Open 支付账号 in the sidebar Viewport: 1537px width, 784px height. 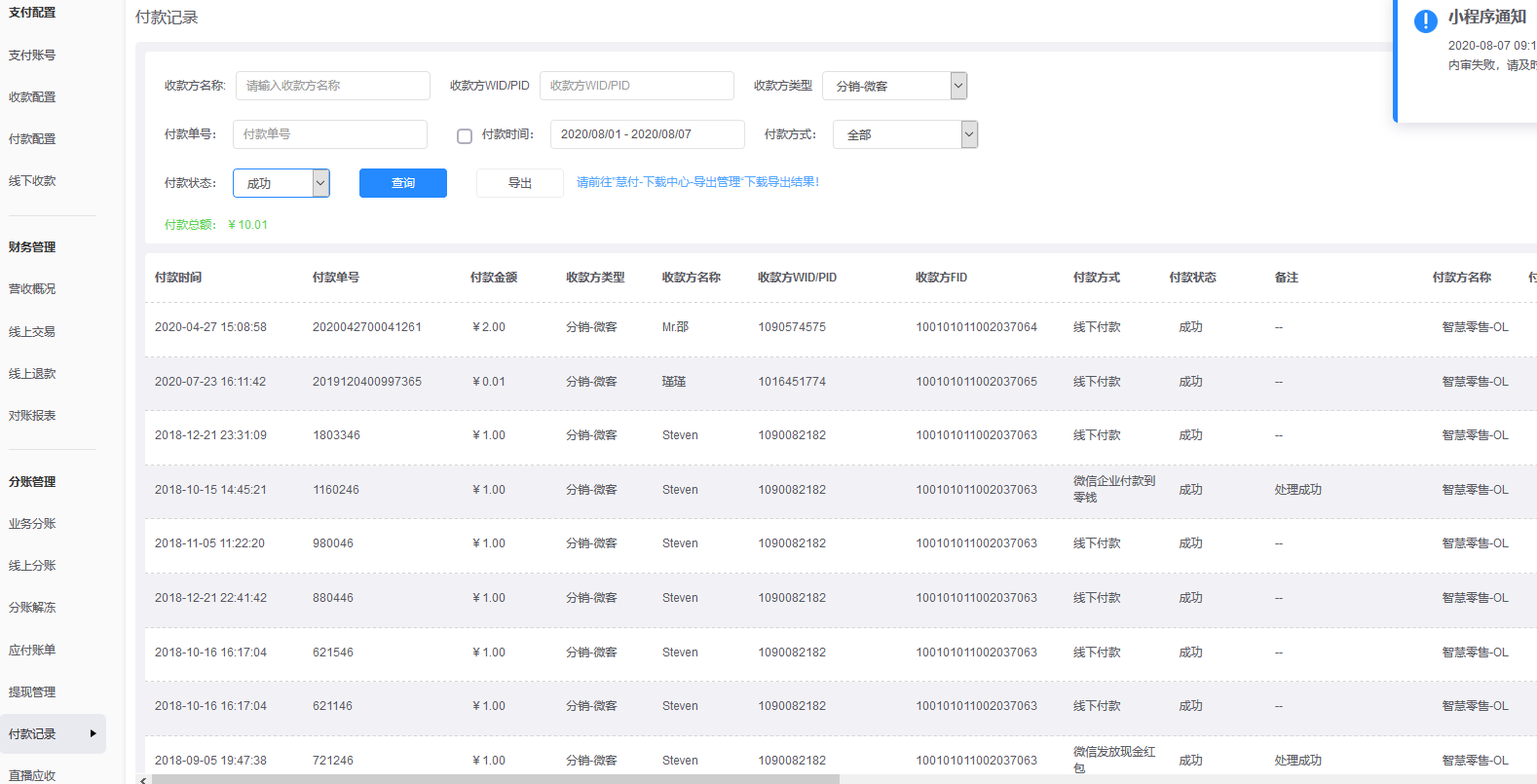point(32,56)
